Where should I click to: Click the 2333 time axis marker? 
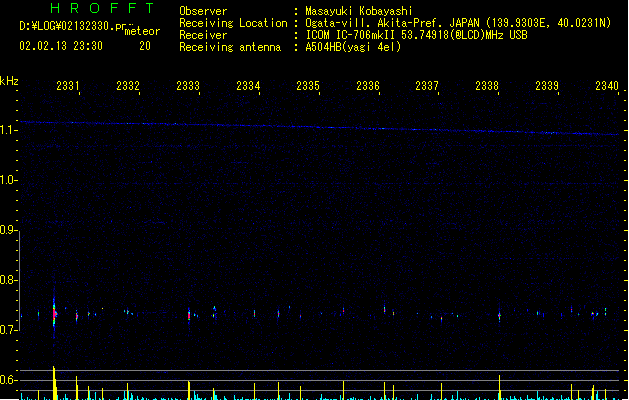click(188, 86)
